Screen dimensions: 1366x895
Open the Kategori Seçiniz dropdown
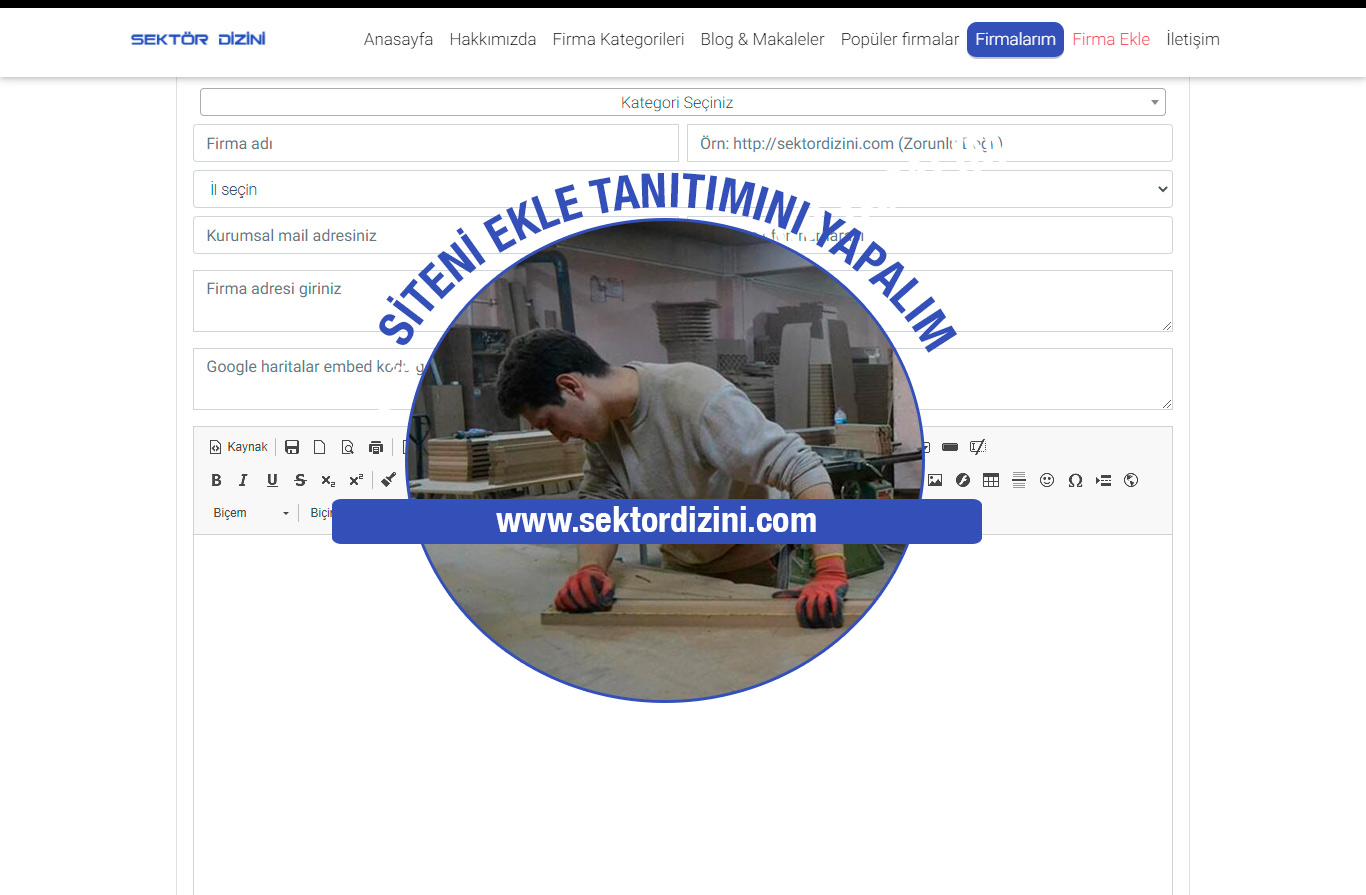click(x=682, y=102)
